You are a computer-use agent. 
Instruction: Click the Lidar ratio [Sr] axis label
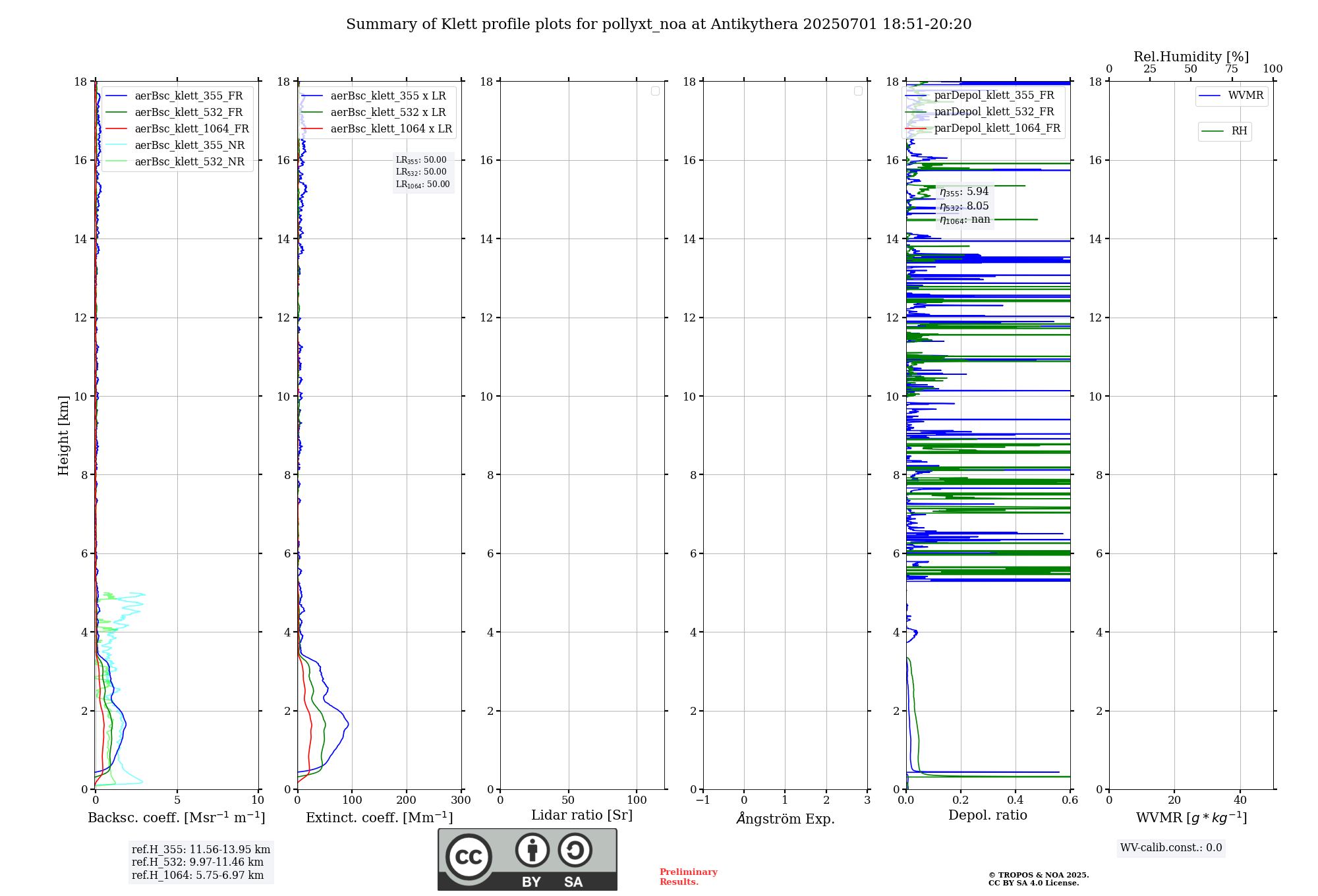point(582,815)
